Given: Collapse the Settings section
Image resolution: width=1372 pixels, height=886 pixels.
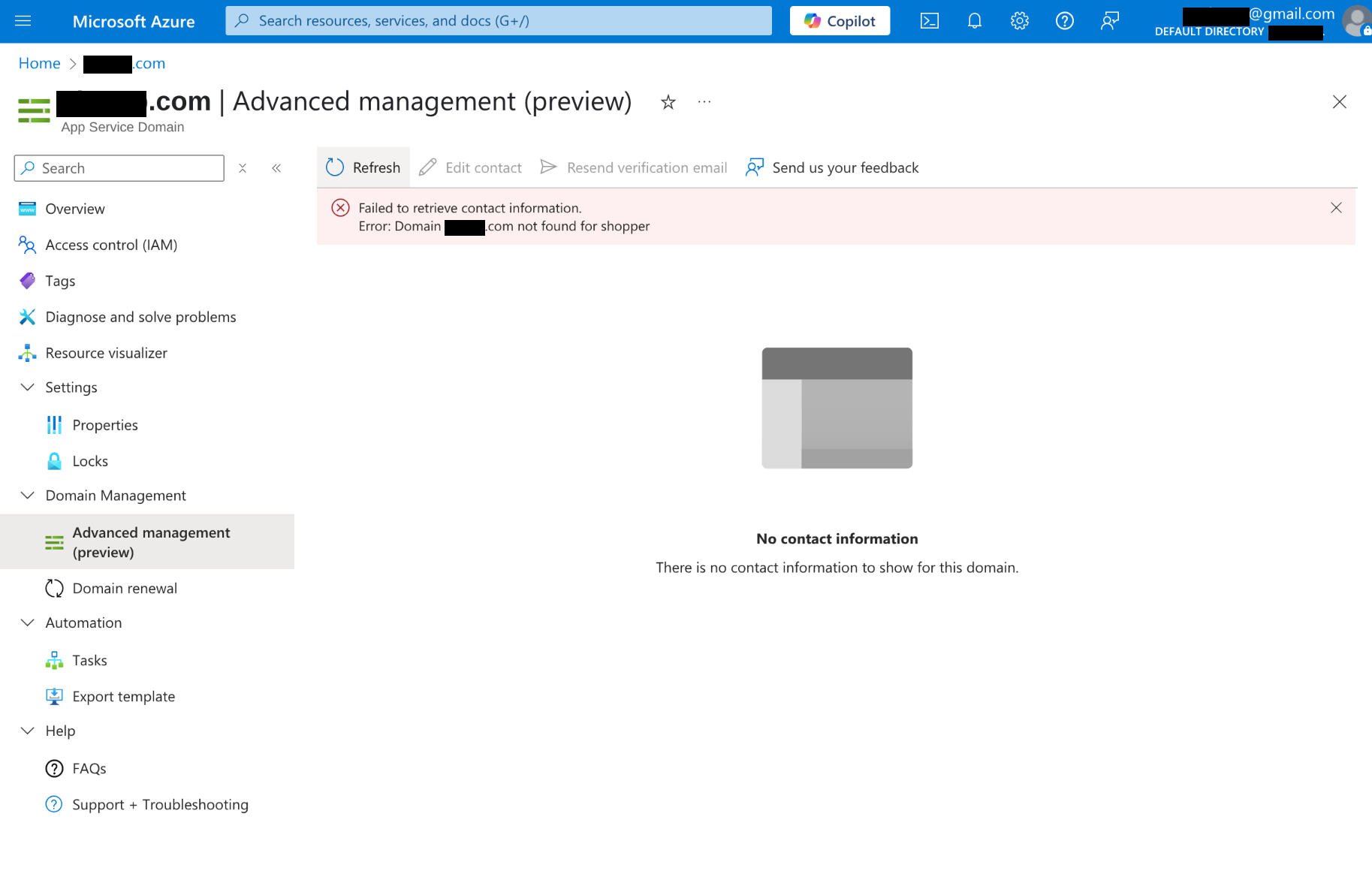Looking at the screenshot, I should tap(27, 387).
